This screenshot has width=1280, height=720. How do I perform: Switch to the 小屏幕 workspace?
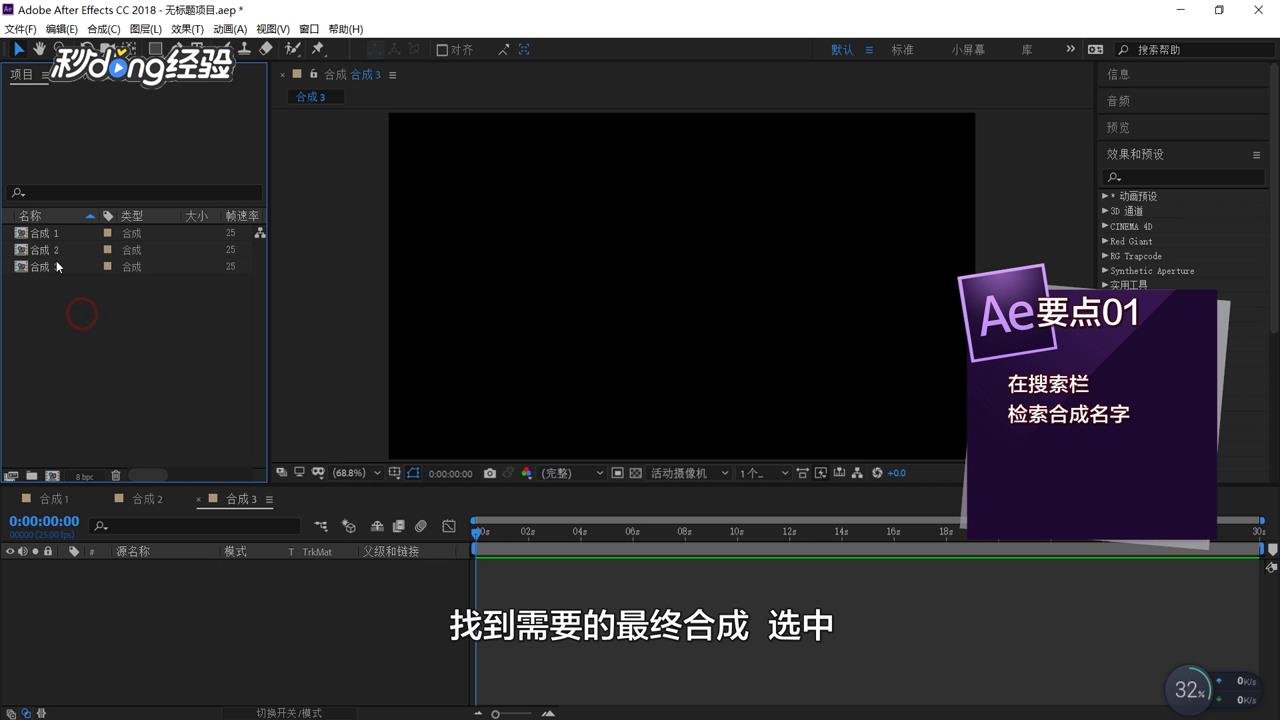point(968,50)
